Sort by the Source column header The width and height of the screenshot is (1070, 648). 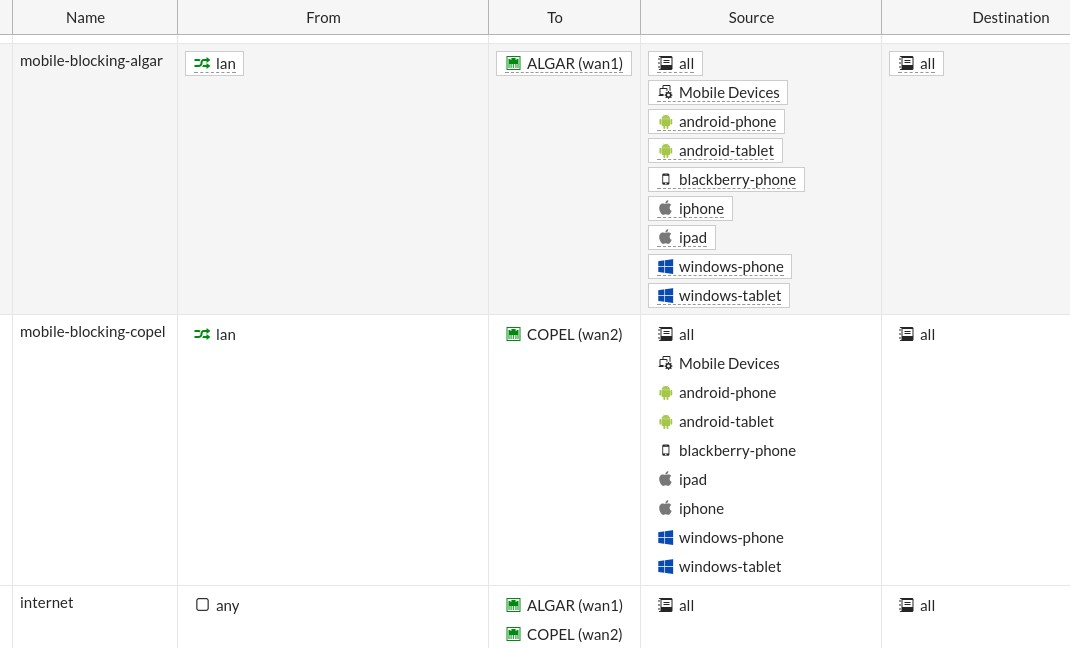[751, 17]
